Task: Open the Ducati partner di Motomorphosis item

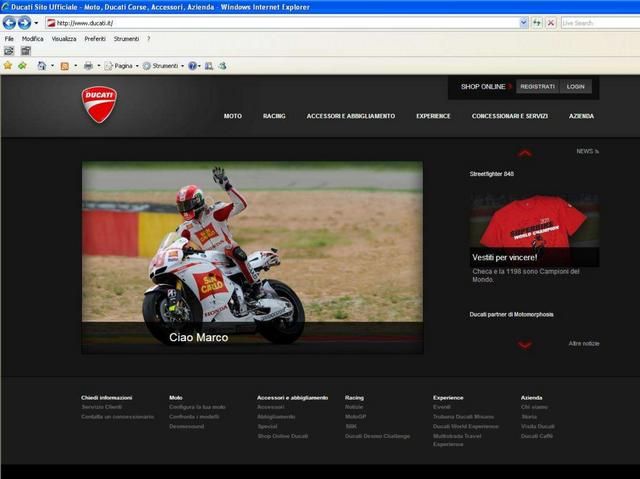Action: (x=511, y=315)
